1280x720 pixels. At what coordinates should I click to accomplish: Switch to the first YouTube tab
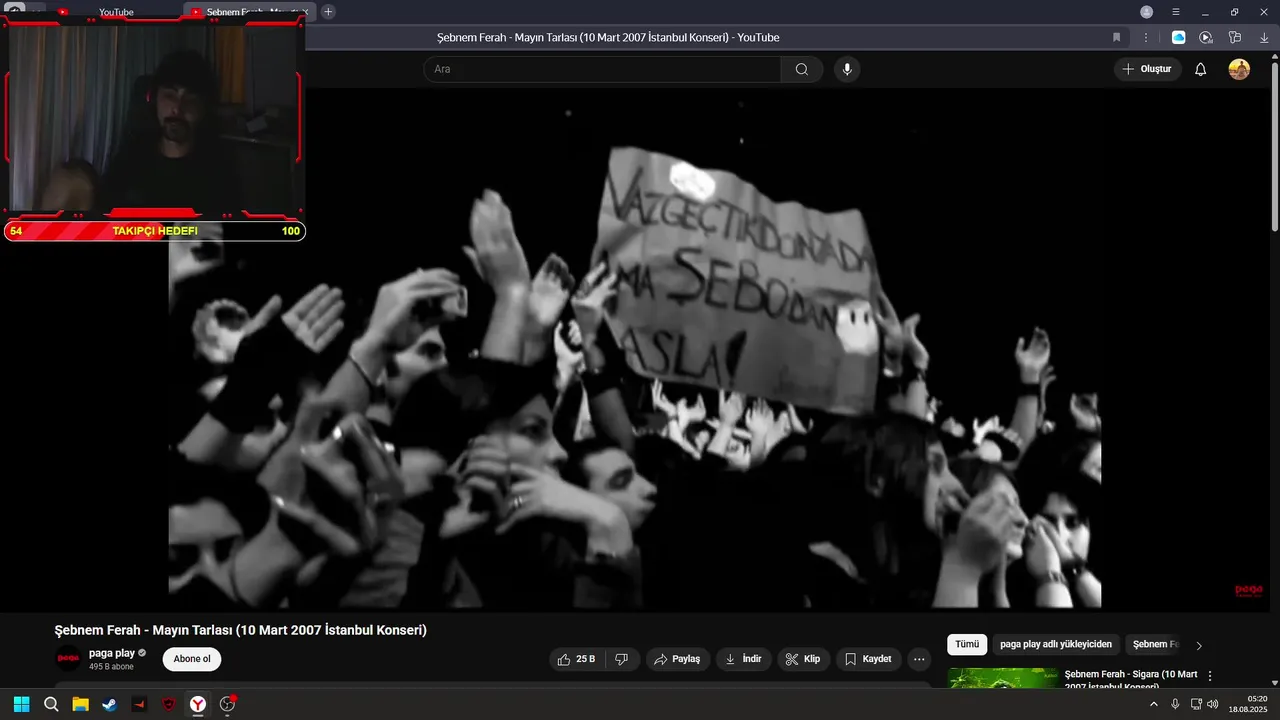pos(116,12)
